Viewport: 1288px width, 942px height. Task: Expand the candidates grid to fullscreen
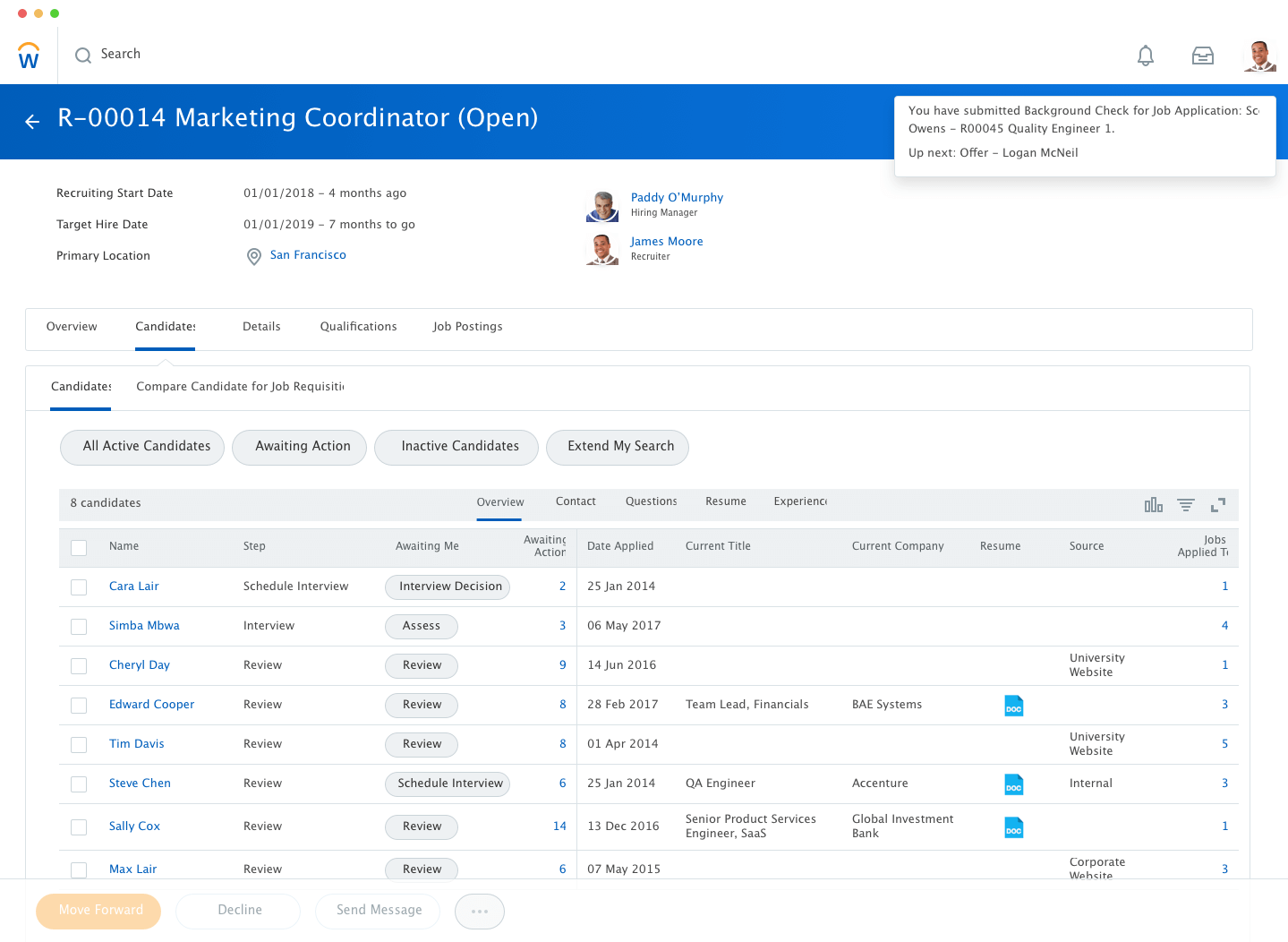1218,505
